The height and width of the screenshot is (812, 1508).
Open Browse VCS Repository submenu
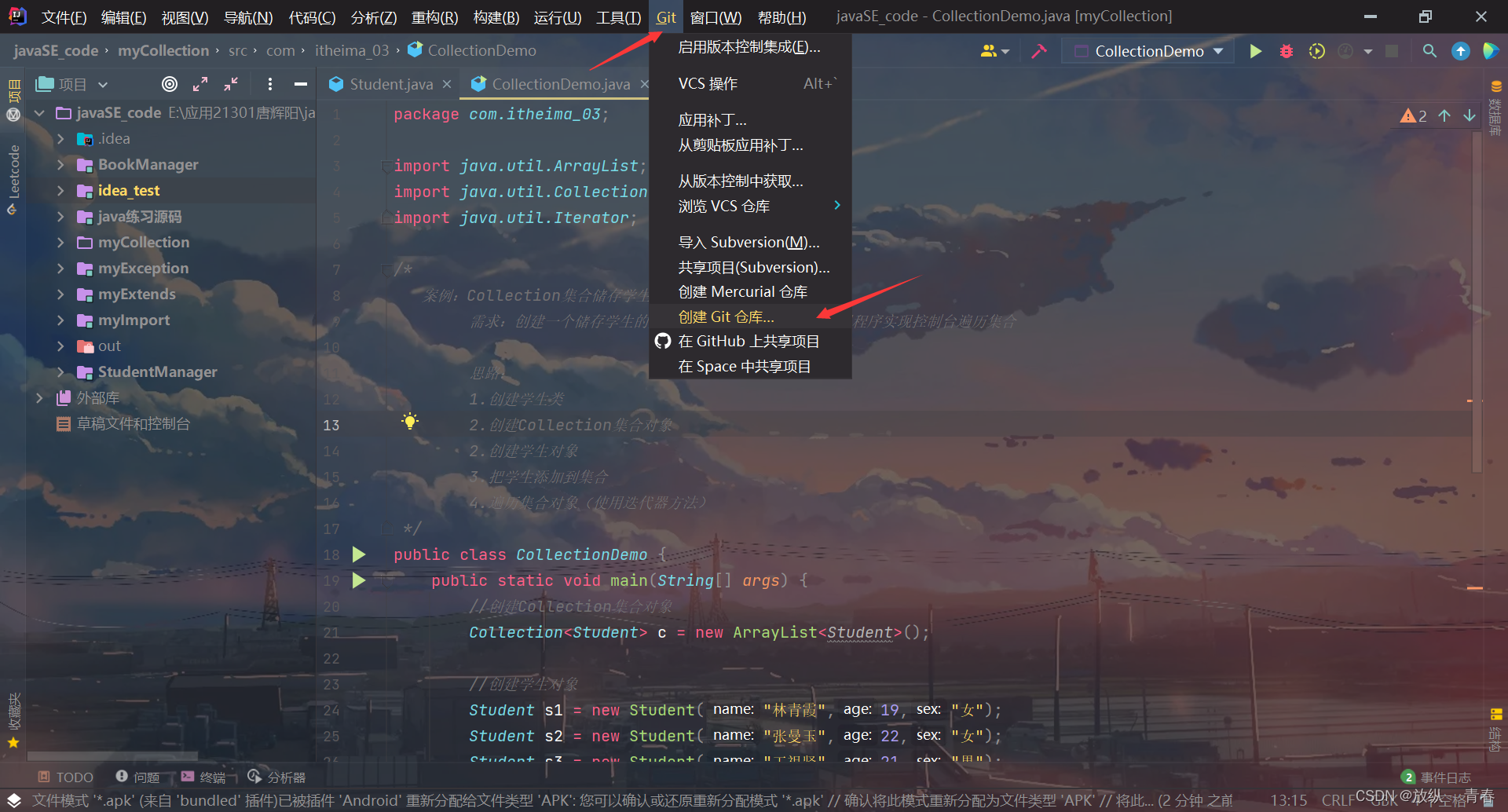tap(750, 206)
